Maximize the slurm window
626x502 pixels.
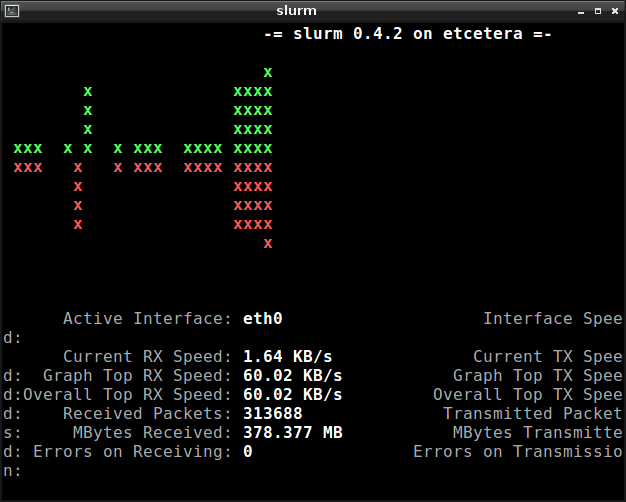[598, 11]
